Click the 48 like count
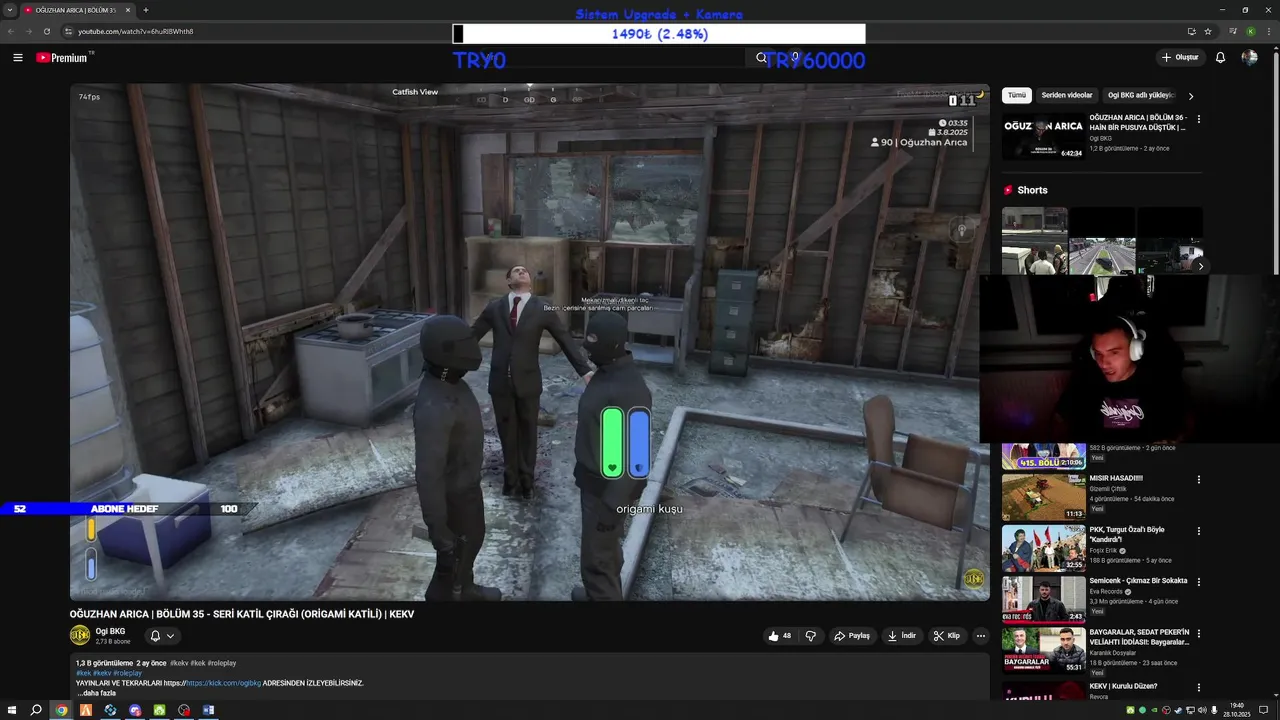 787,636
